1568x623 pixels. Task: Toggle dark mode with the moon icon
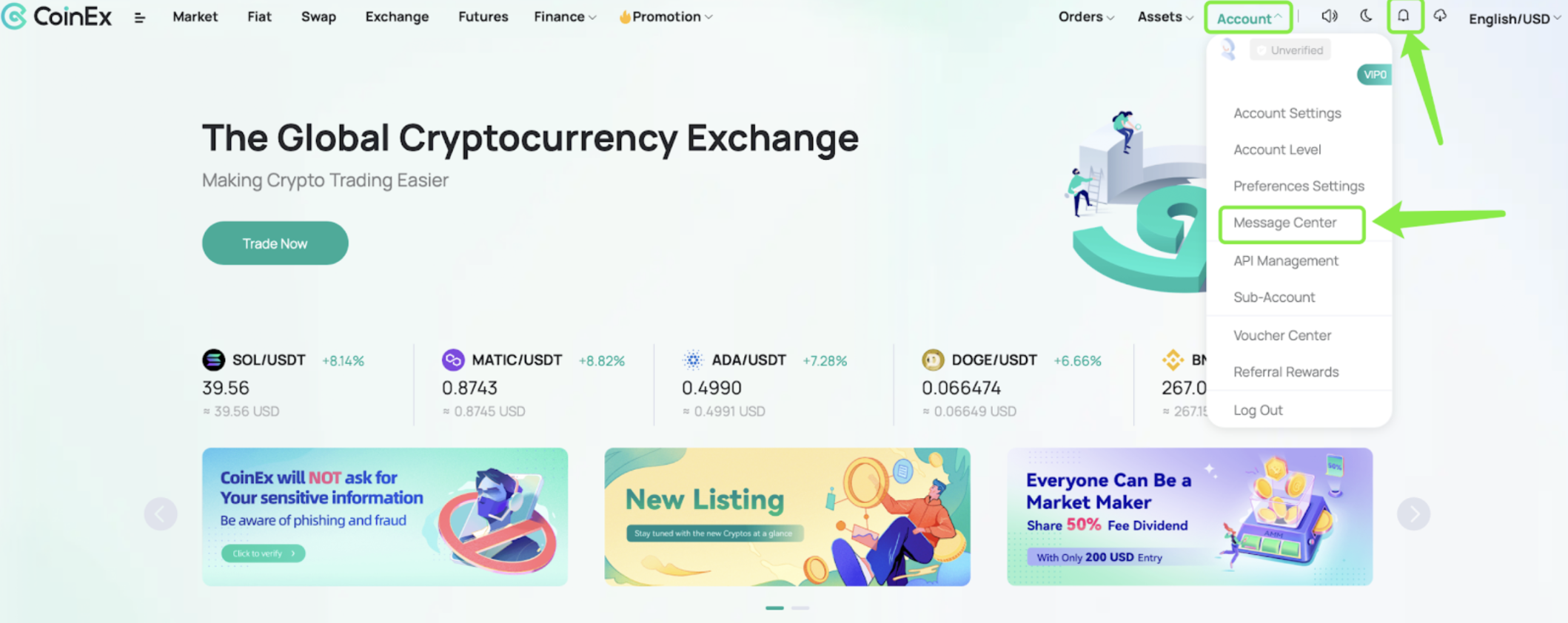click(1366, 16)
